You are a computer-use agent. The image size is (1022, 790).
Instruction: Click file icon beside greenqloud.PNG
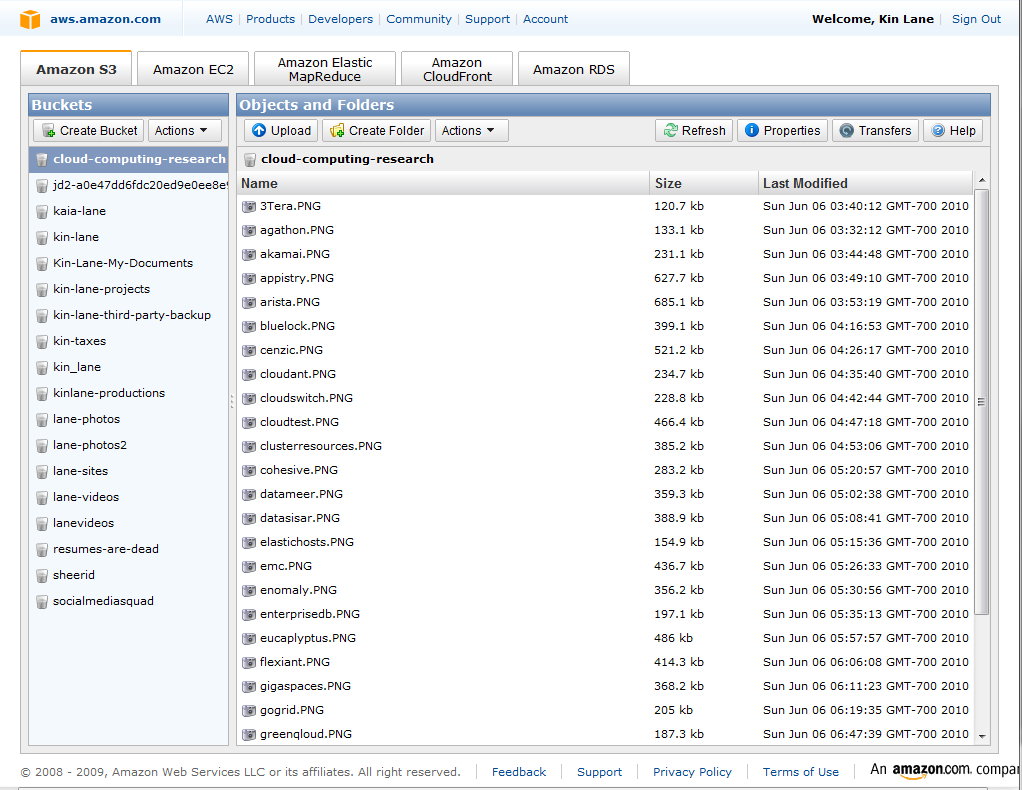pyautogui.click(x=248, y=735)
